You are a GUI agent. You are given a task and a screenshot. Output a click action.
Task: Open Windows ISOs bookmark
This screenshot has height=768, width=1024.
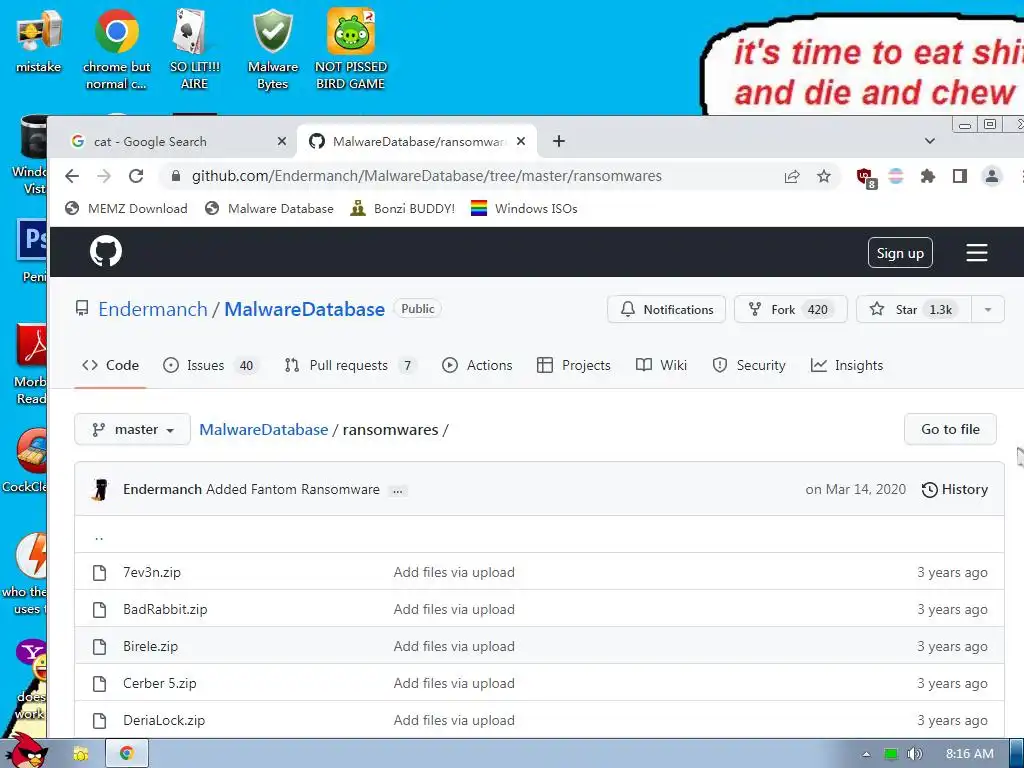pyautogui.click(x=524, y=208)
